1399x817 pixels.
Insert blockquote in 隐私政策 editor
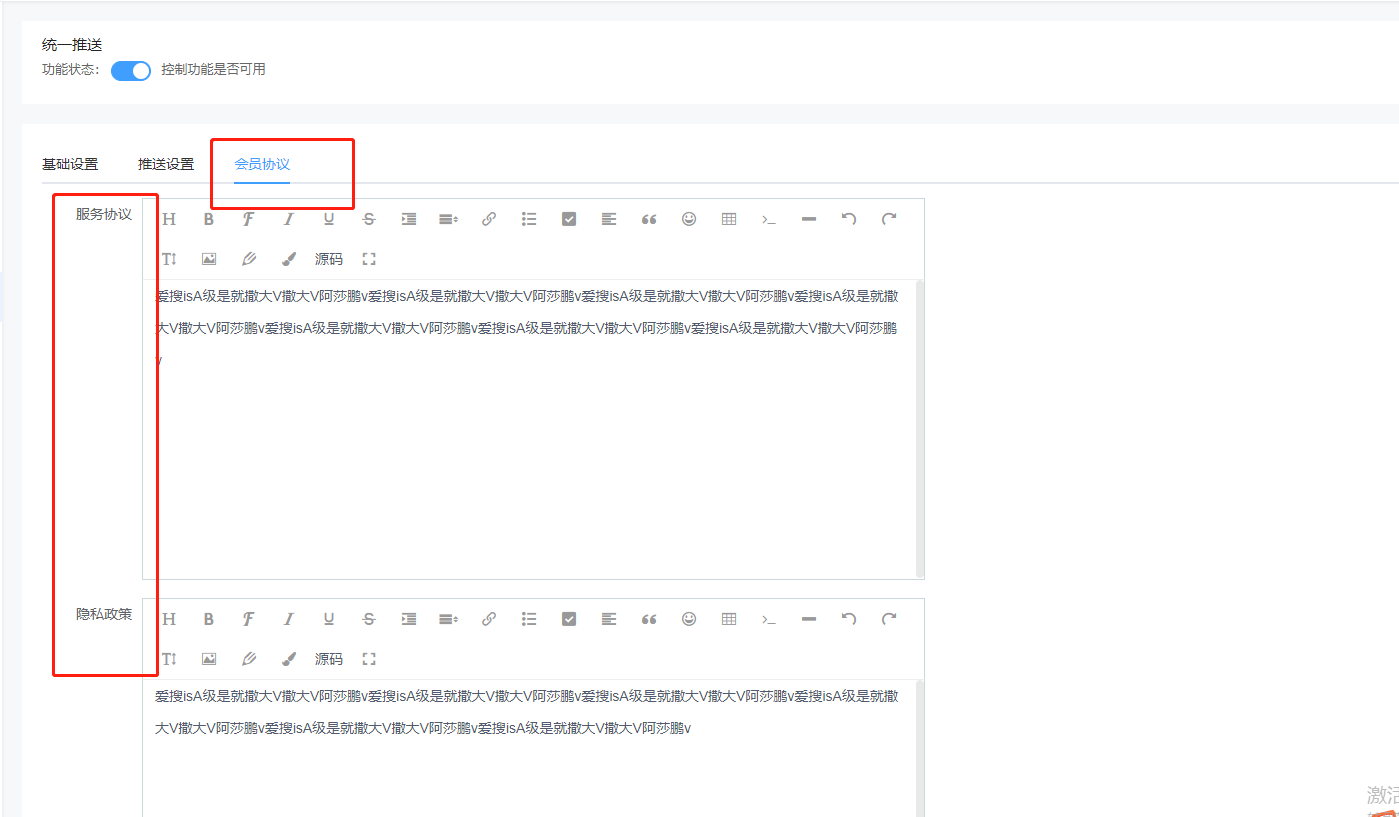coord(649,619)
